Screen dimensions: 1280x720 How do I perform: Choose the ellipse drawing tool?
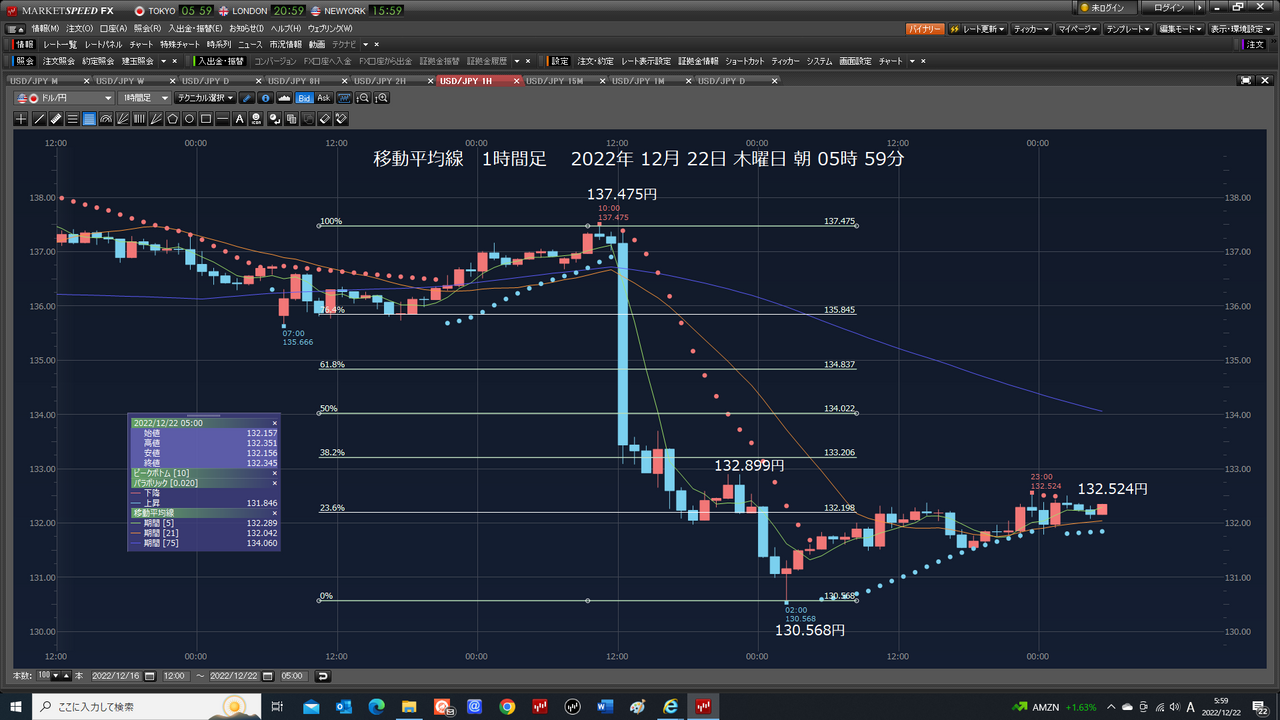[x=189, y=119]
